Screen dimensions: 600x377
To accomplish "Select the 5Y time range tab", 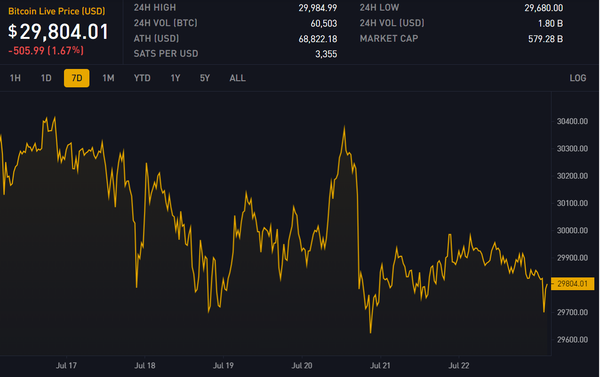I will [205, 78].
